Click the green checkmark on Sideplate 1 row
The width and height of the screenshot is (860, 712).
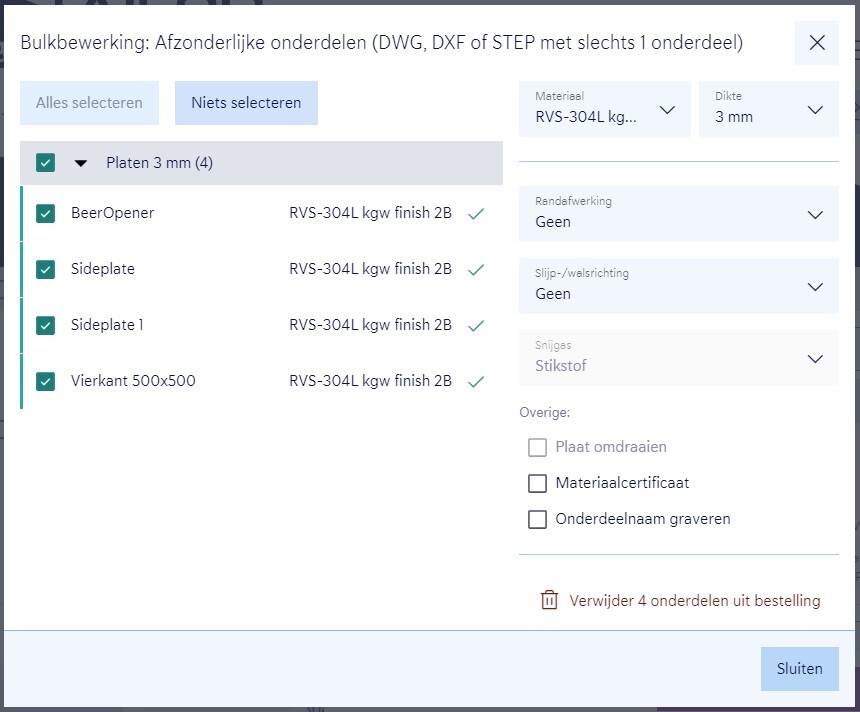(x=476, y=325)
